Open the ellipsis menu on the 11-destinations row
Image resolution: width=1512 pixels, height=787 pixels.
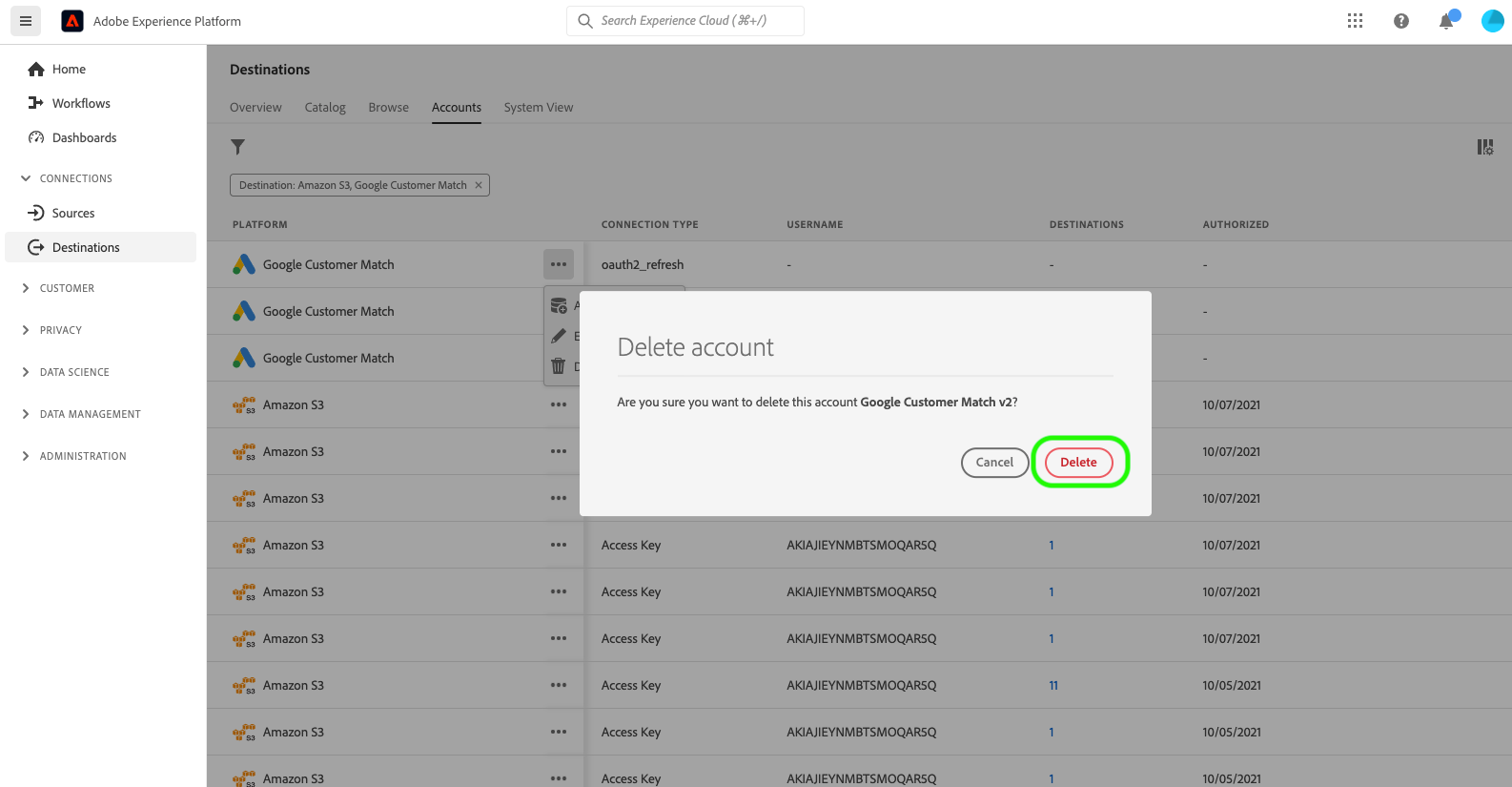pyautogui.click(x=559, y=685)
